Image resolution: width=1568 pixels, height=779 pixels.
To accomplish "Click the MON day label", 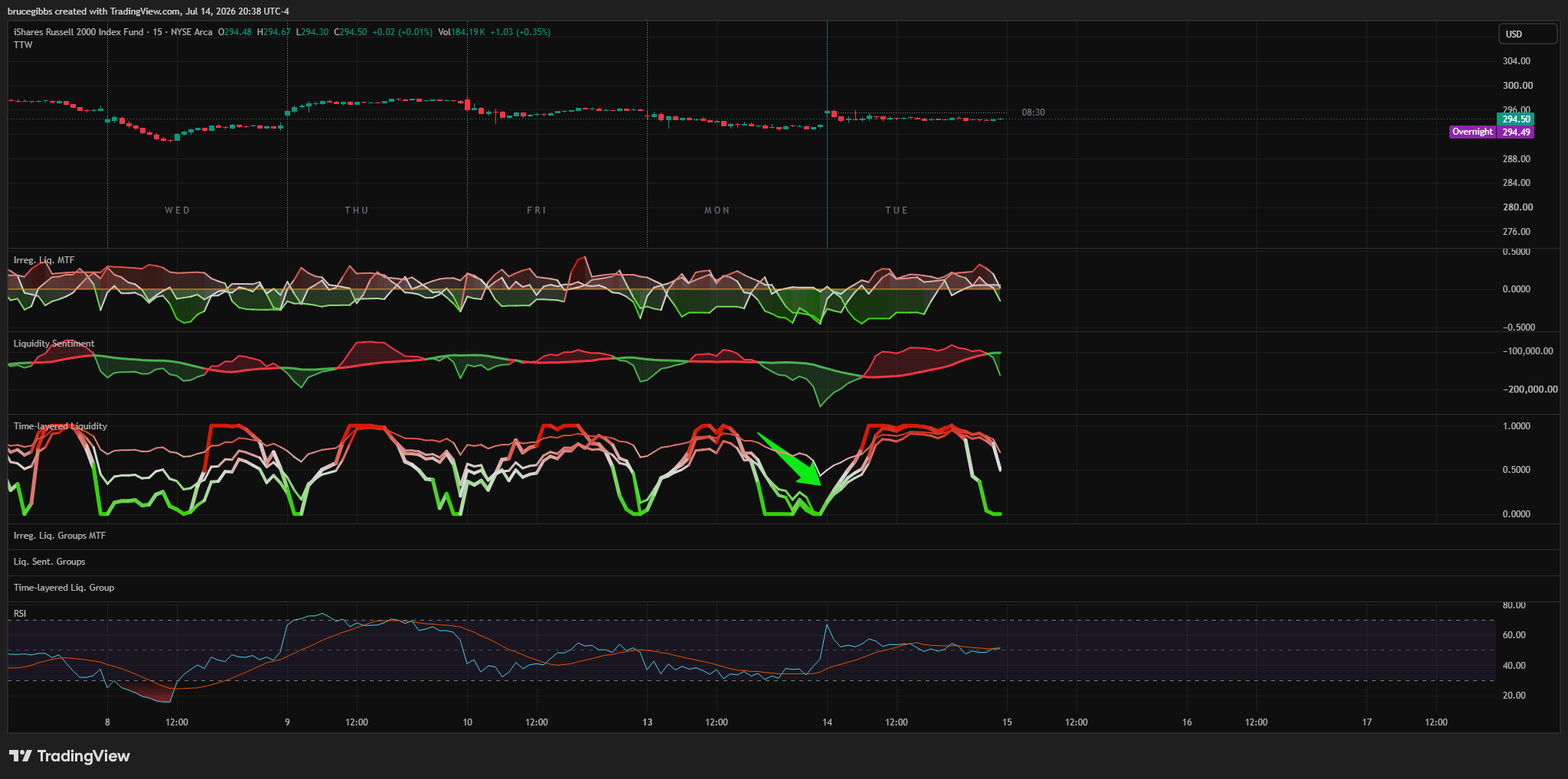I will click(717, 210).
